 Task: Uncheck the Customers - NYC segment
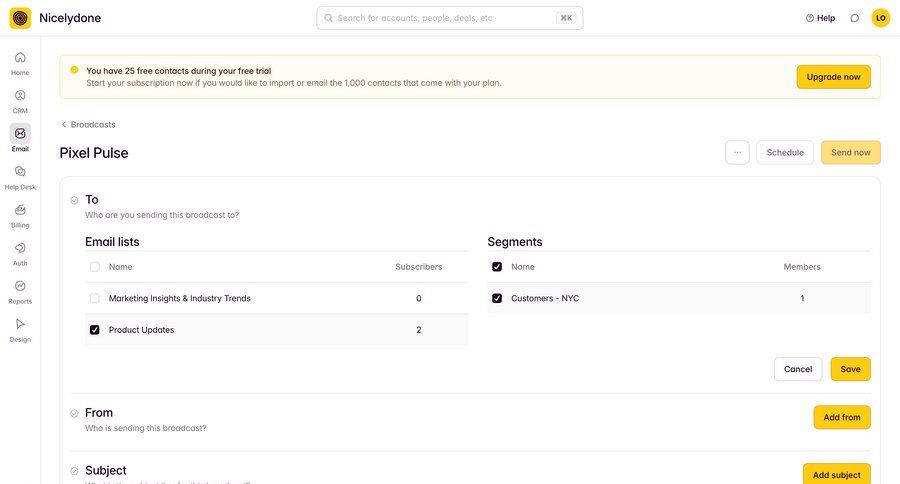497,299
